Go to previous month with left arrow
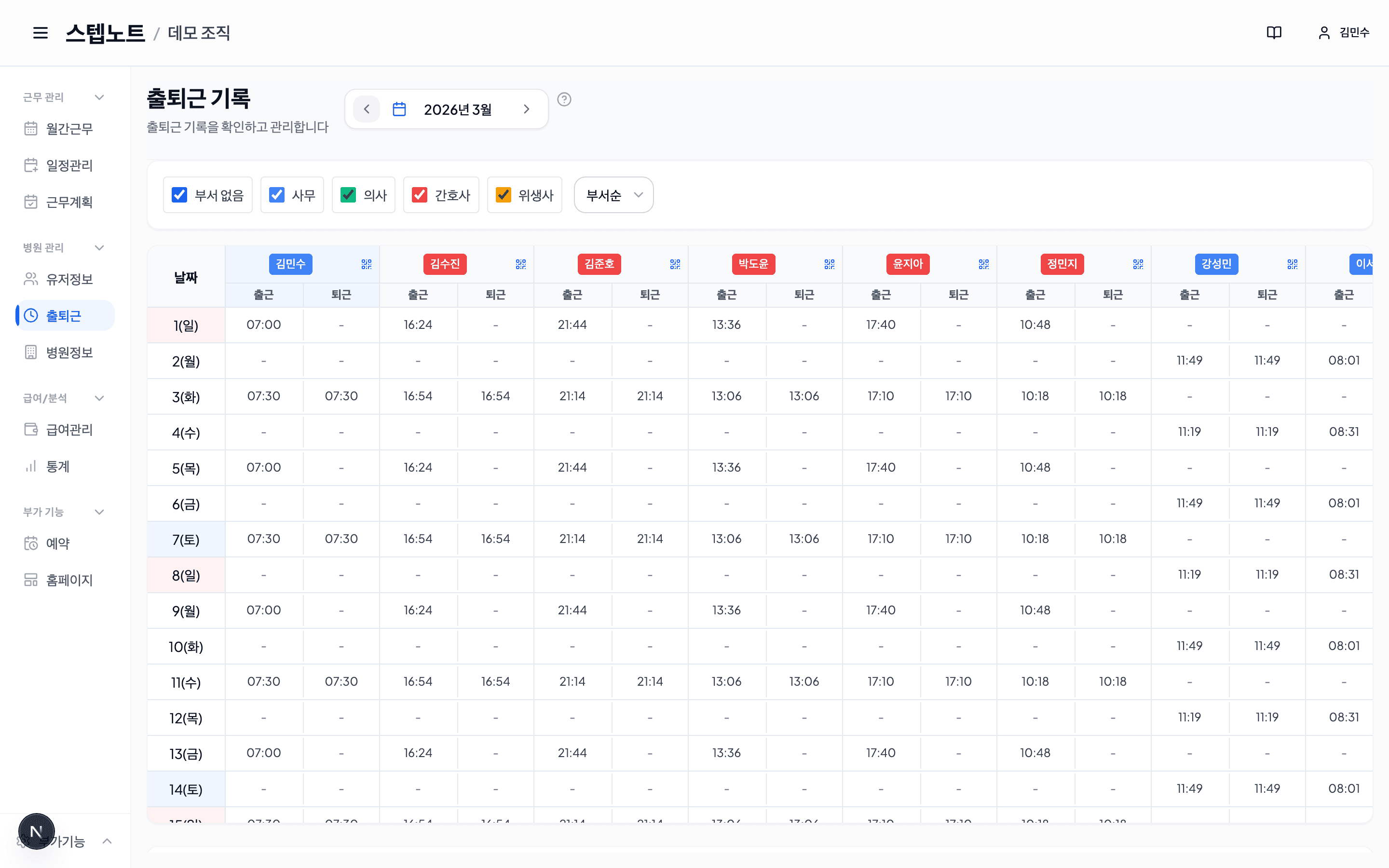This screenshot has width=1389, height=868. 367,109
